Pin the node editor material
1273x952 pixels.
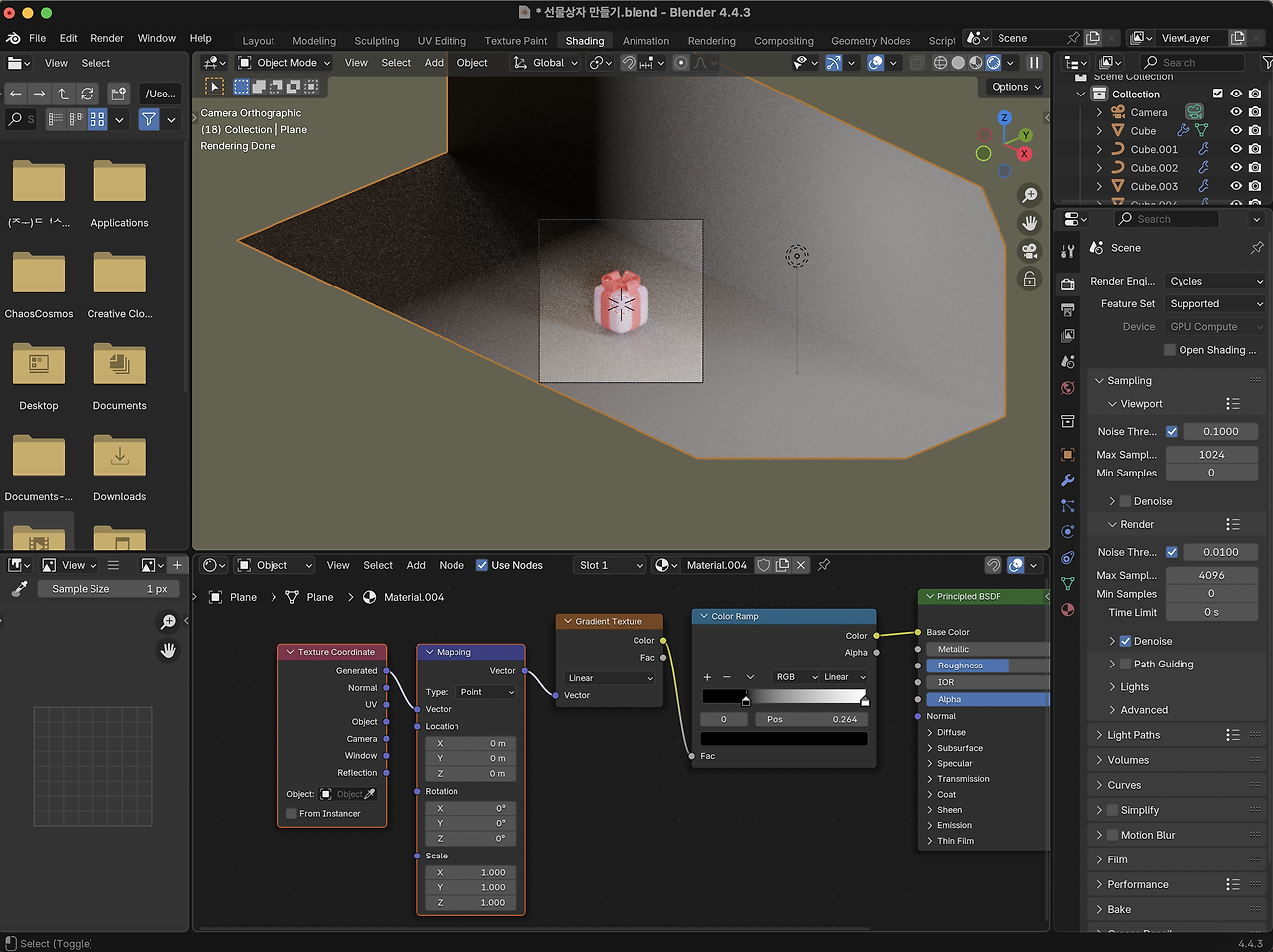coord(824,565)
